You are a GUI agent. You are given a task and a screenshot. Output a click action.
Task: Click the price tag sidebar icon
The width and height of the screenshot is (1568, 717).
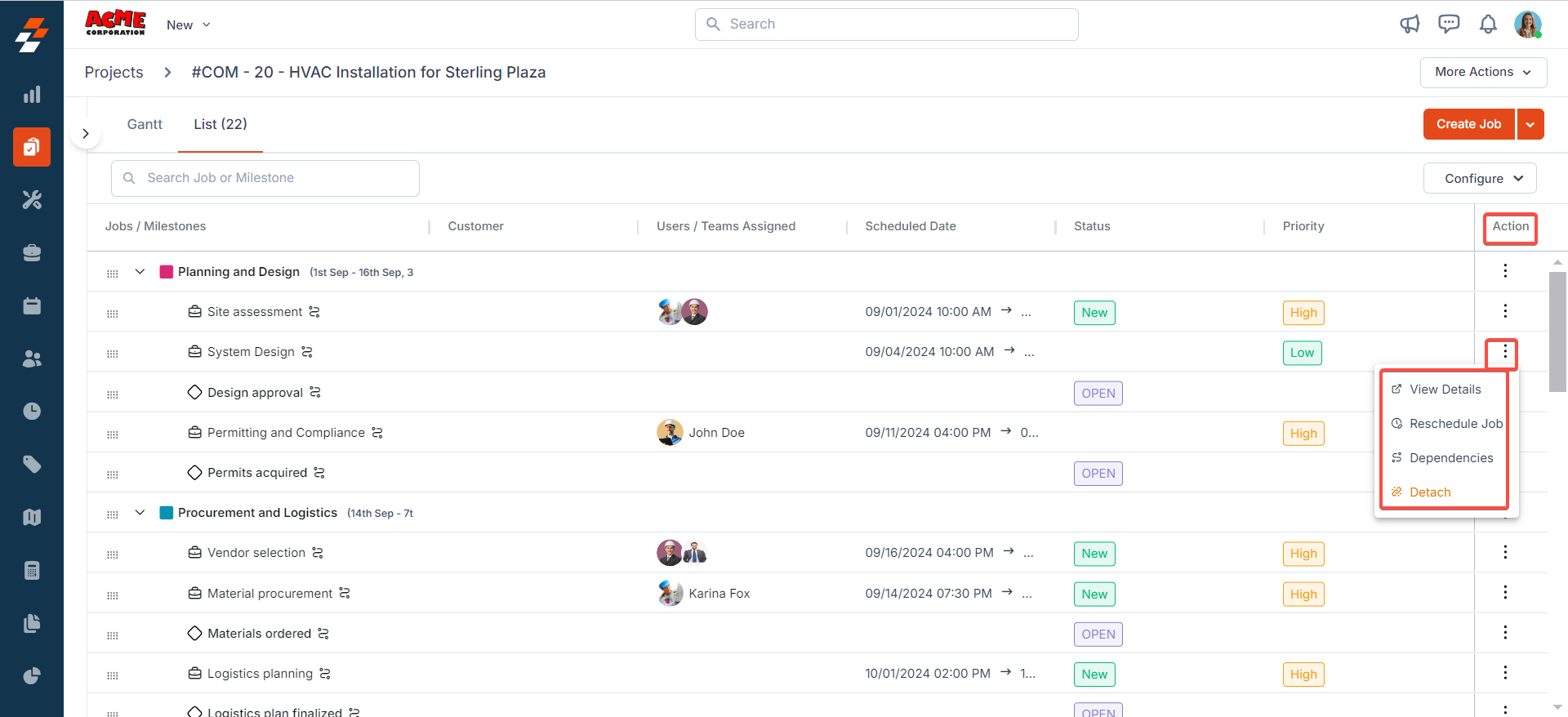pos(32,465)
